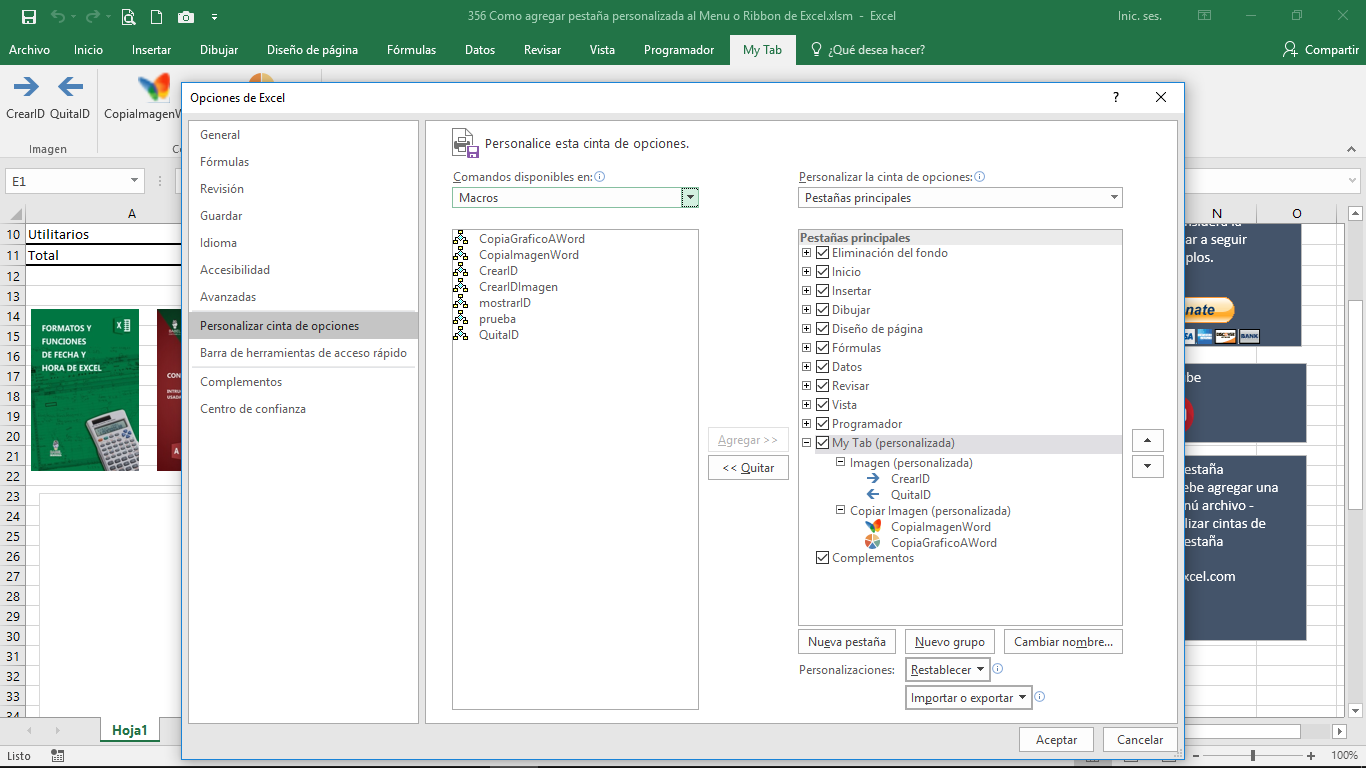Open the Customize Quick Access Toolbar arrow
Screen dimensions: 1366x768
tap(214, 17)
